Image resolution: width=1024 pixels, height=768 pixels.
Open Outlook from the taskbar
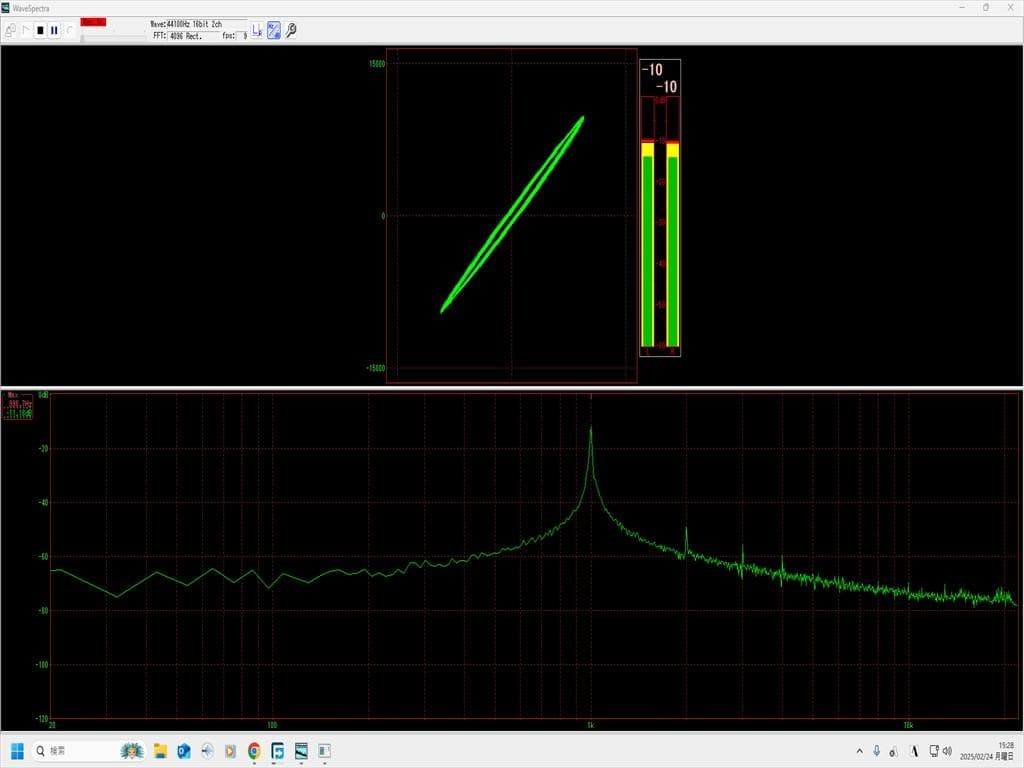184,751
